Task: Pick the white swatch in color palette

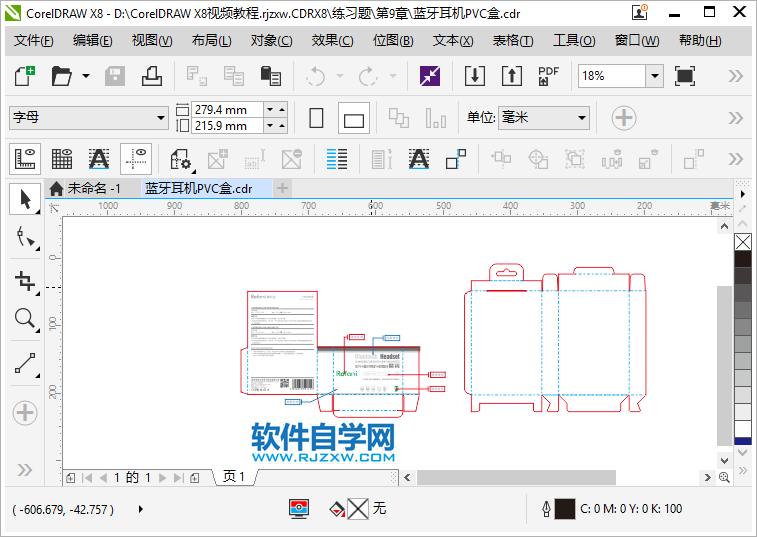Action: [743, 429]
